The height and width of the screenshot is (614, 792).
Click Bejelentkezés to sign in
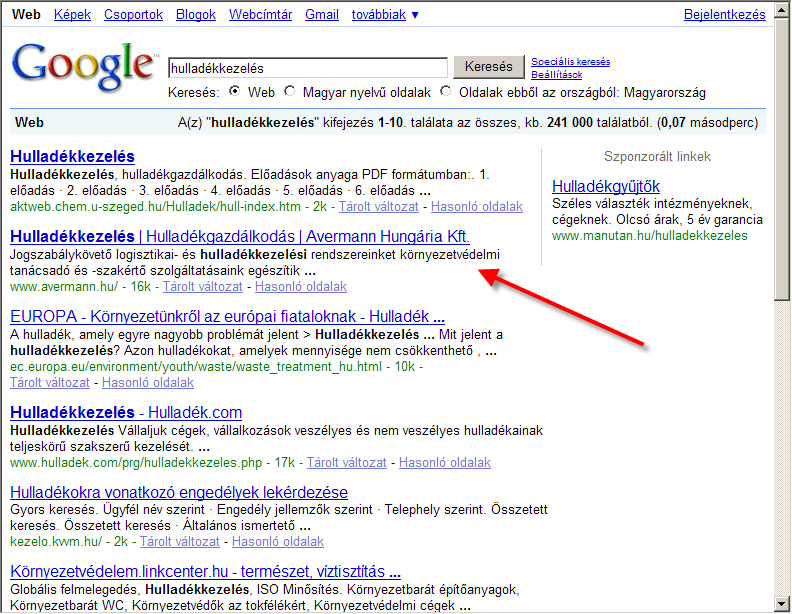(724, 15)
